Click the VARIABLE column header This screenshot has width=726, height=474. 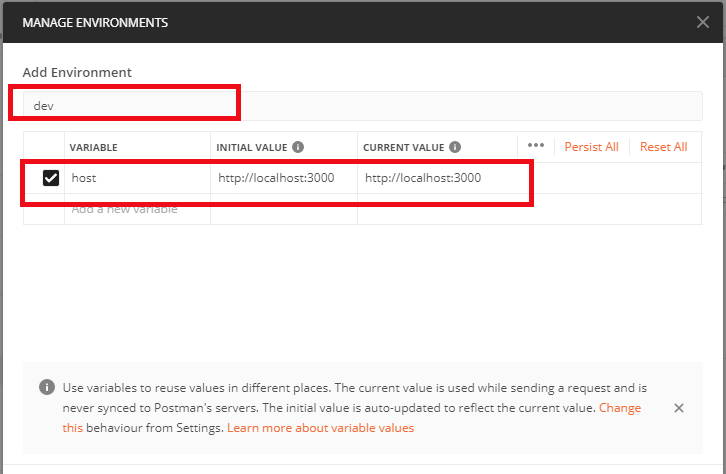tap(94, 147)
